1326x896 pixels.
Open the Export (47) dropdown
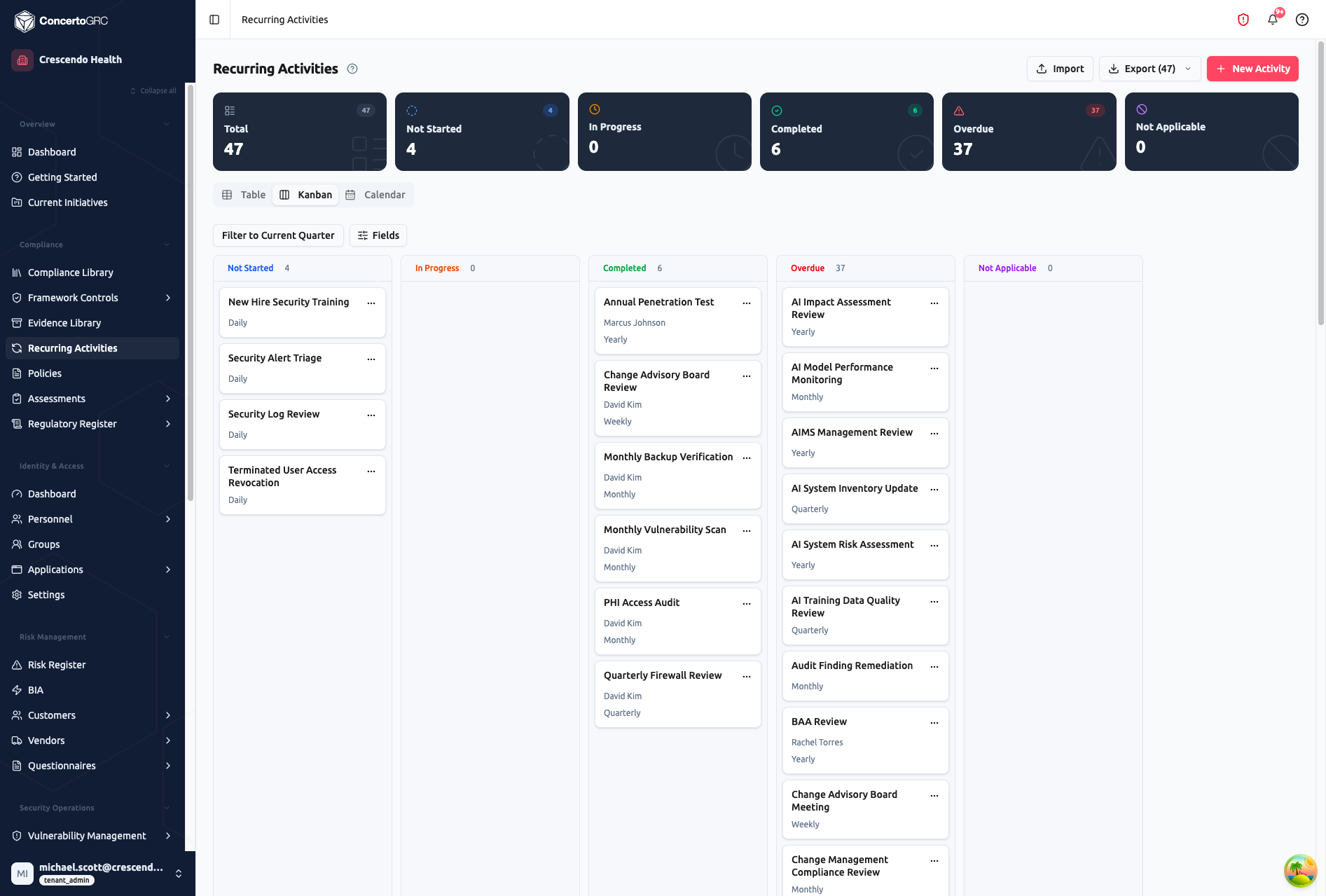(x=1149, y=69)
